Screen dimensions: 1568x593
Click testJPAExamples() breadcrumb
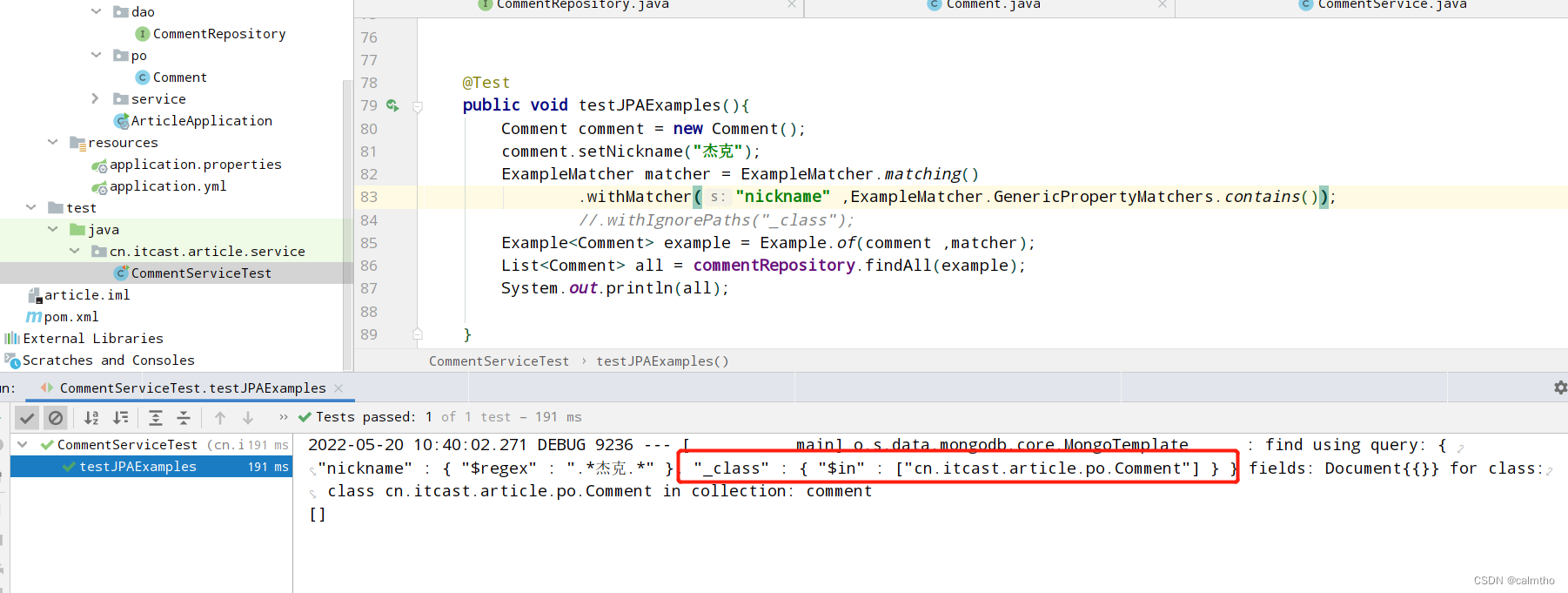pyautogui.click(x=662, y=361)
